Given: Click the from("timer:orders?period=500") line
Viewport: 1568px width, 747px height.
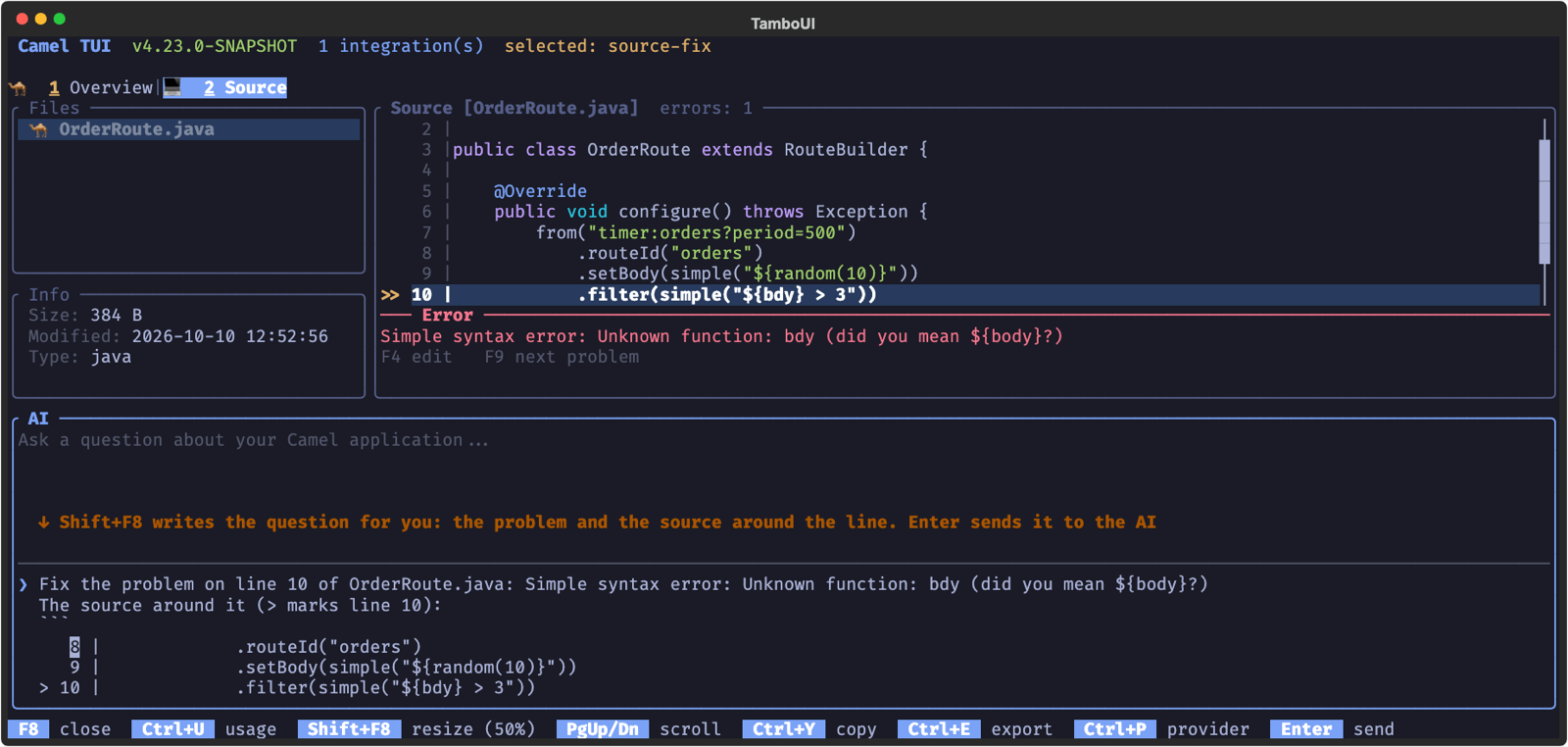Looking at the screenshot, I should [x=696, y=232].
